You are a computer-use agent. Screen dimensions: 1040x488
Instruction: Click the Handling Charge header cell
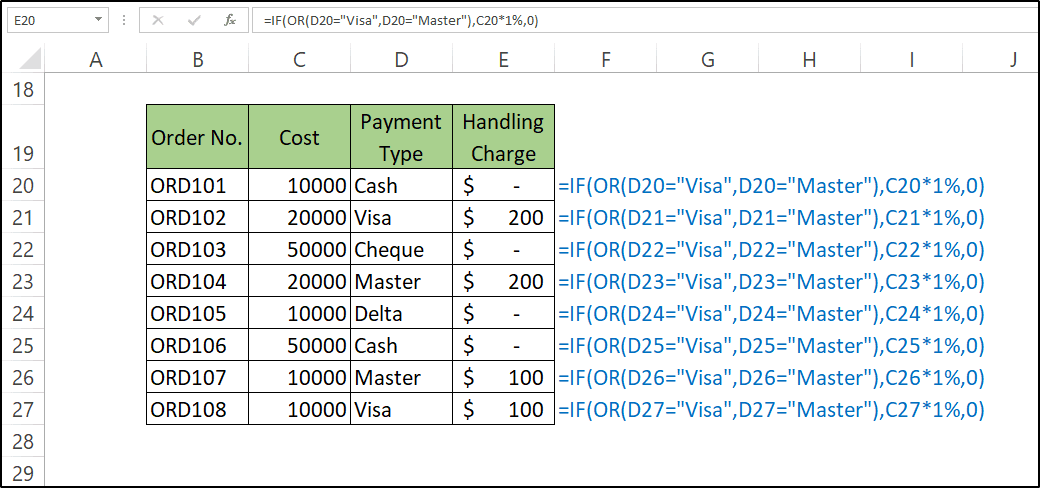click(x=503, y=137)
